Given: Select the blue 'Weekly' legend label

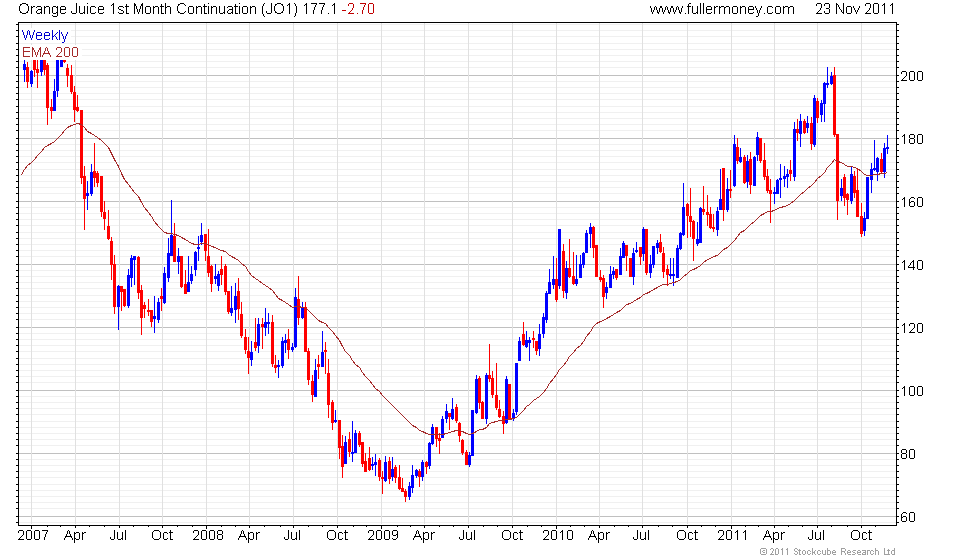Looking at the screenshot, I should tap(45, 36).
